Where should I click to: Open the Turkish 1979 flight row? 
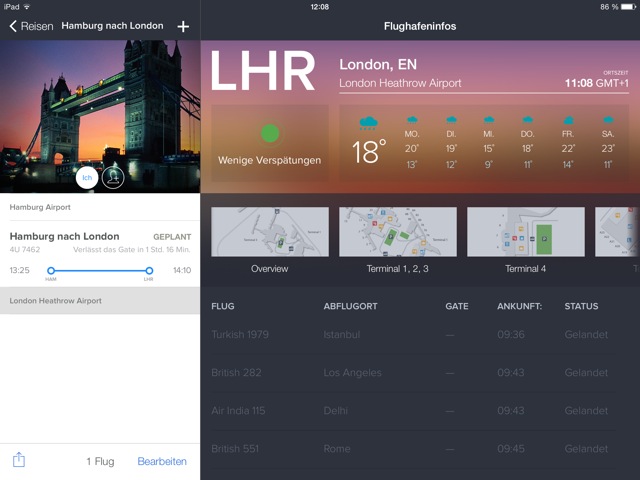coord(420,335)
